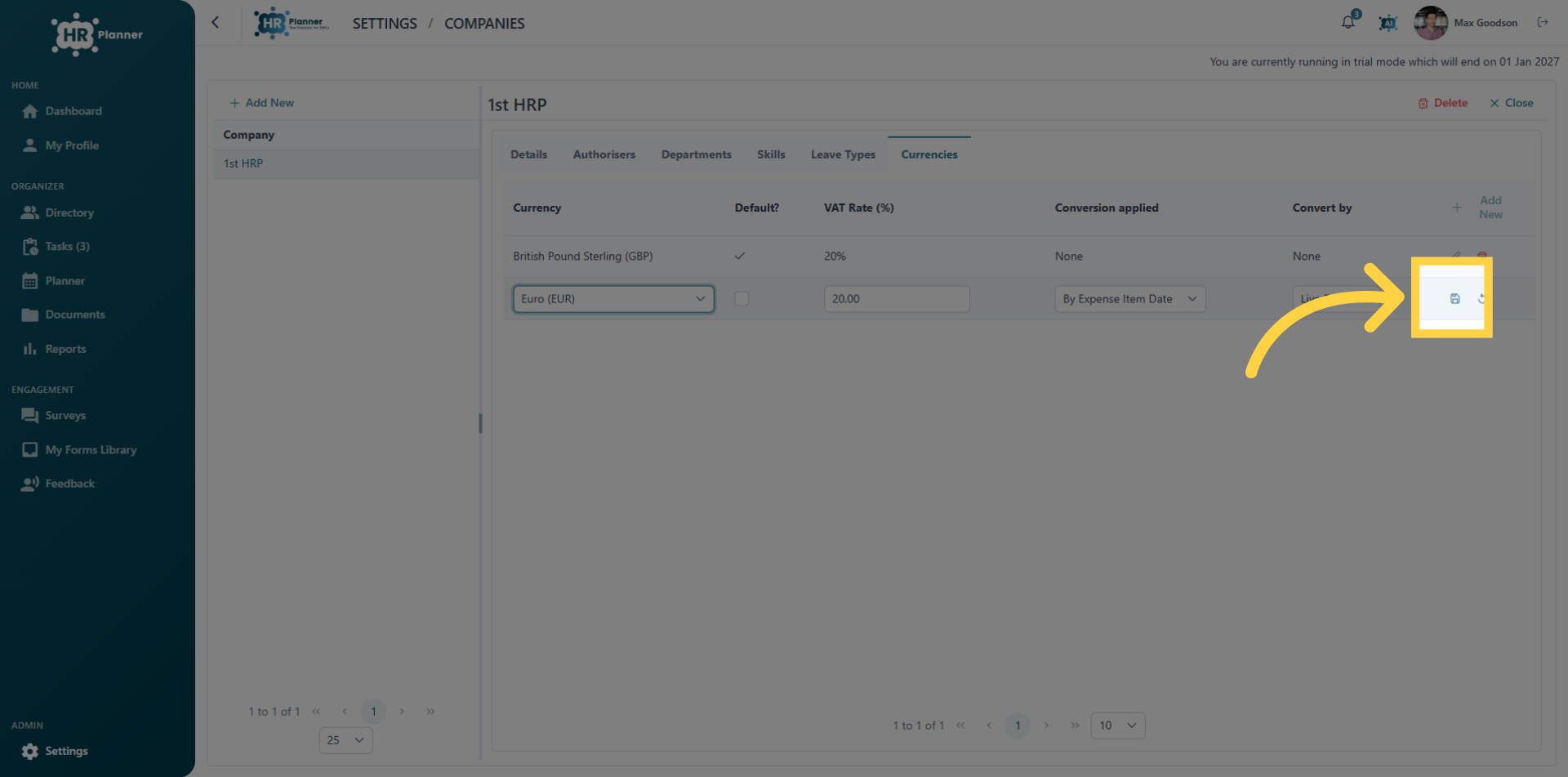Switch to the Skills tab
The width and height of the screenshot is (1568, 777).
[x=771, y=154]
